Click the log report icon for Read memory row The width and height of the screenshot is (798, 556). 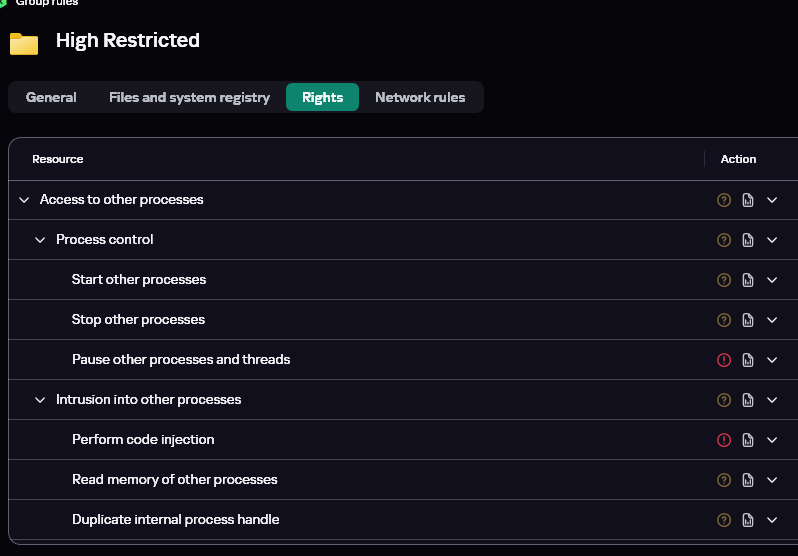point(748,480)
